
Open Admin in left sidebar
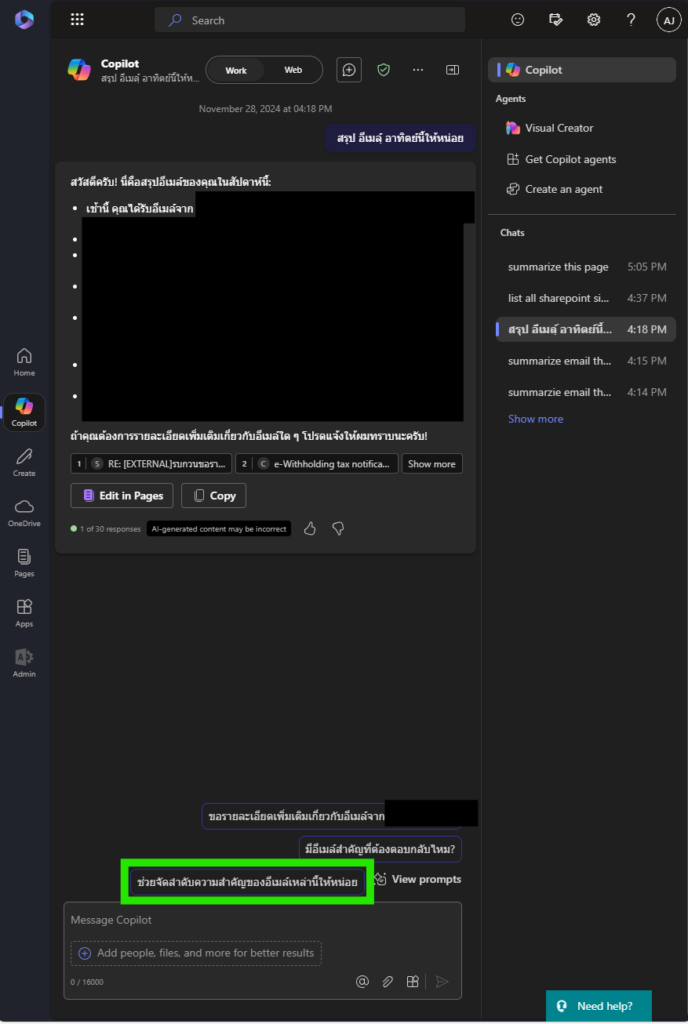pyautogui.click(x=24, y=663)
